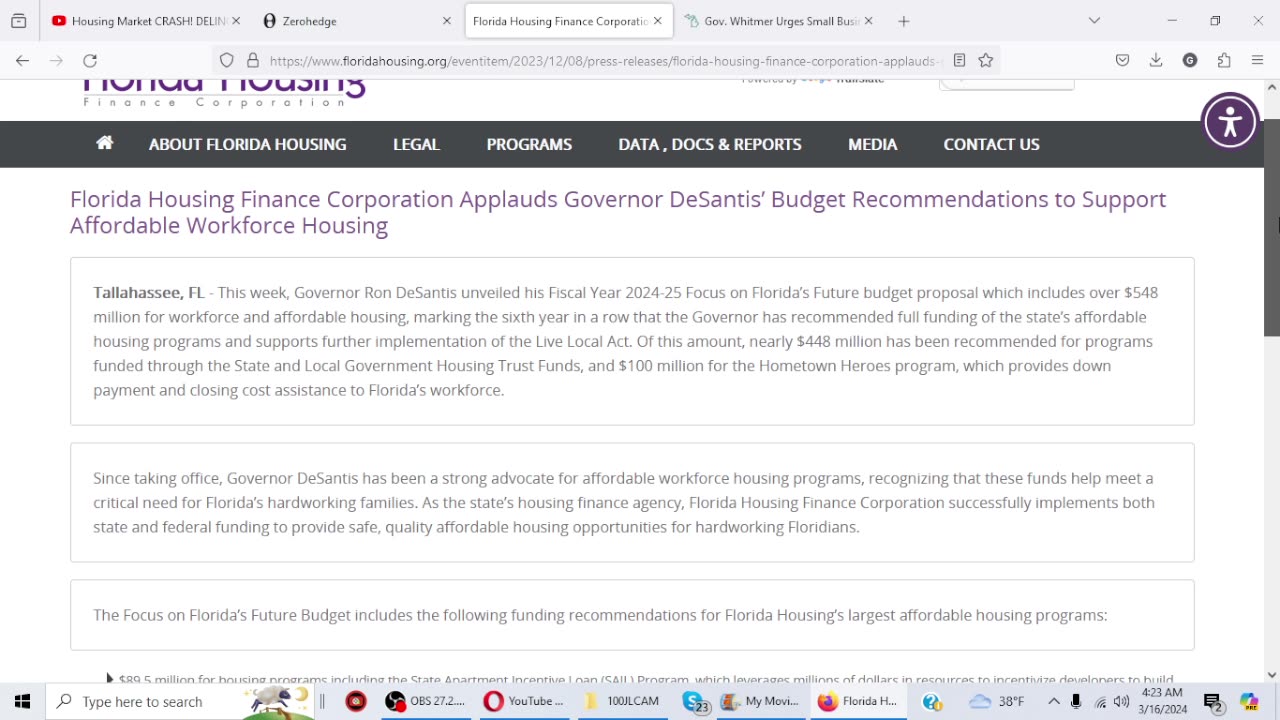Image resolution: width=1280 pixels, height=720 pixels.
Task: Click the URL address bar
Action: (x=605, y=60)
